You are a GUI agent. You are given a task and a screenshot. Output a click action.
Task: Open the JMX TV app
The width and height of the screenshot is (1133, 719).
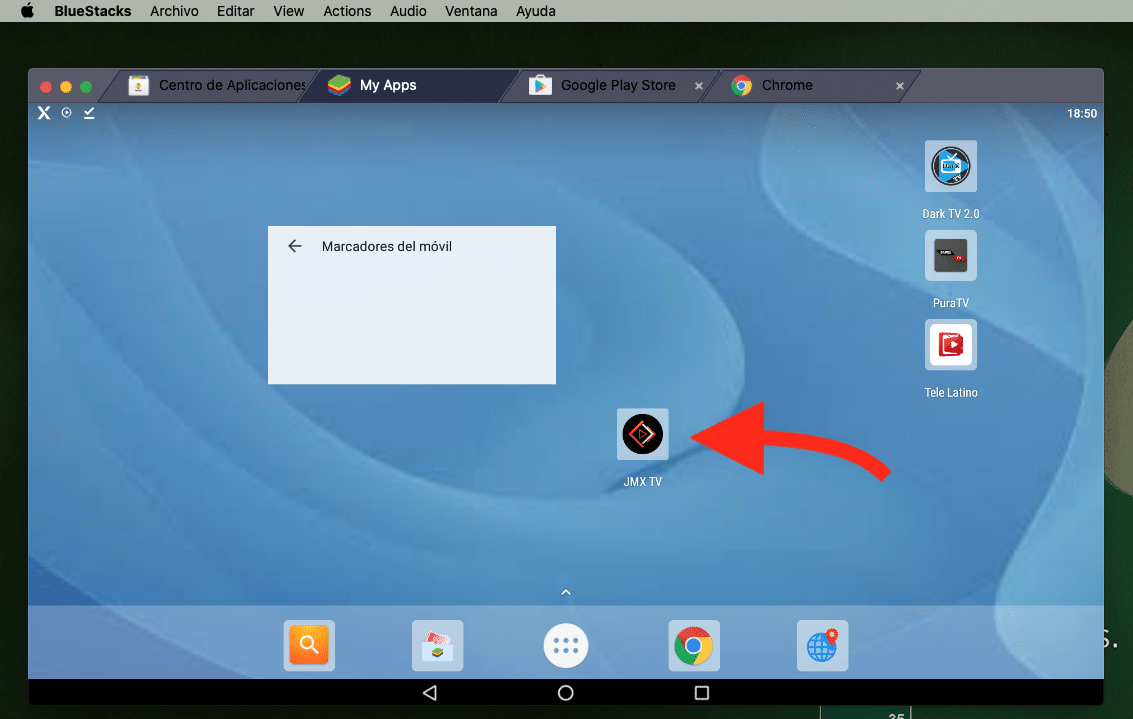(642, 434)
